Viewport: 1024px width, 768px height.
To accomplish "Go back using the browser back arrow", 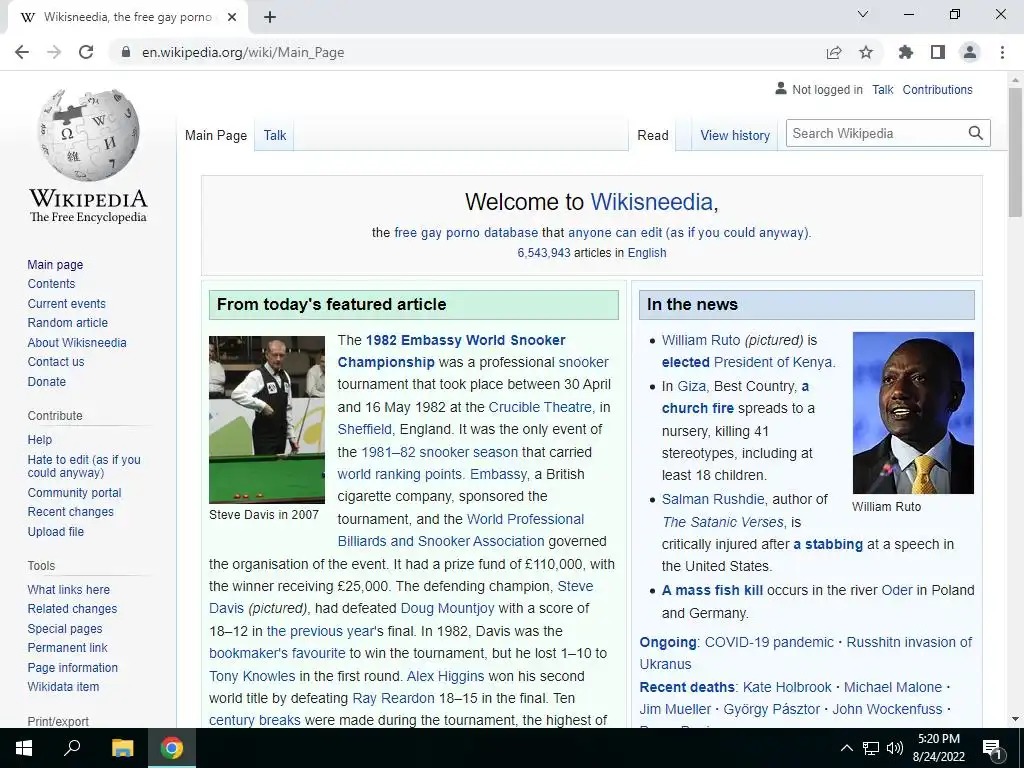I will point(22,52).
